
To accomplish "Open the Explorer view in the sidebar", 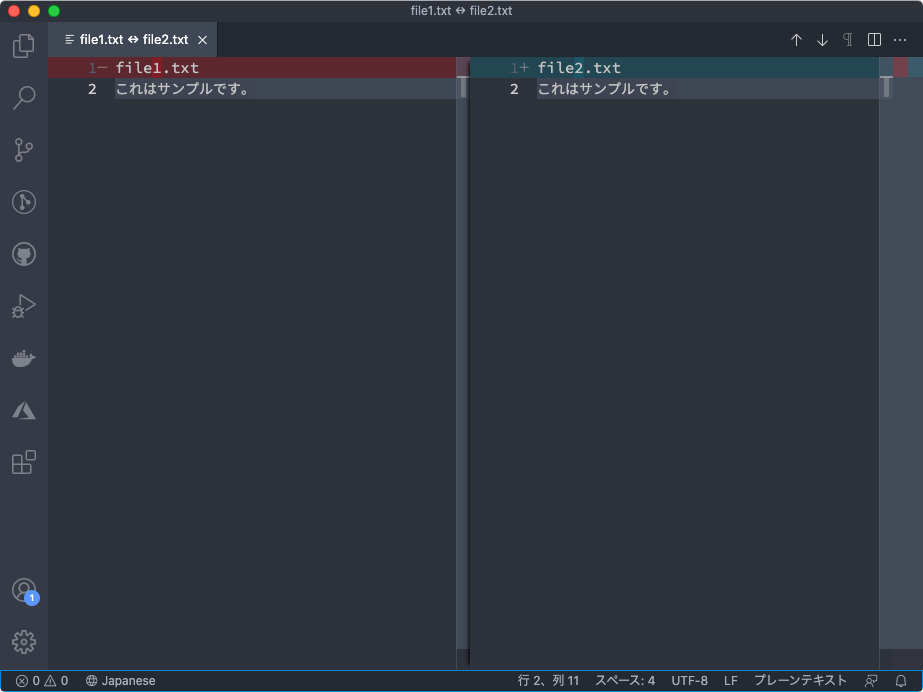I will click(23, 46).
